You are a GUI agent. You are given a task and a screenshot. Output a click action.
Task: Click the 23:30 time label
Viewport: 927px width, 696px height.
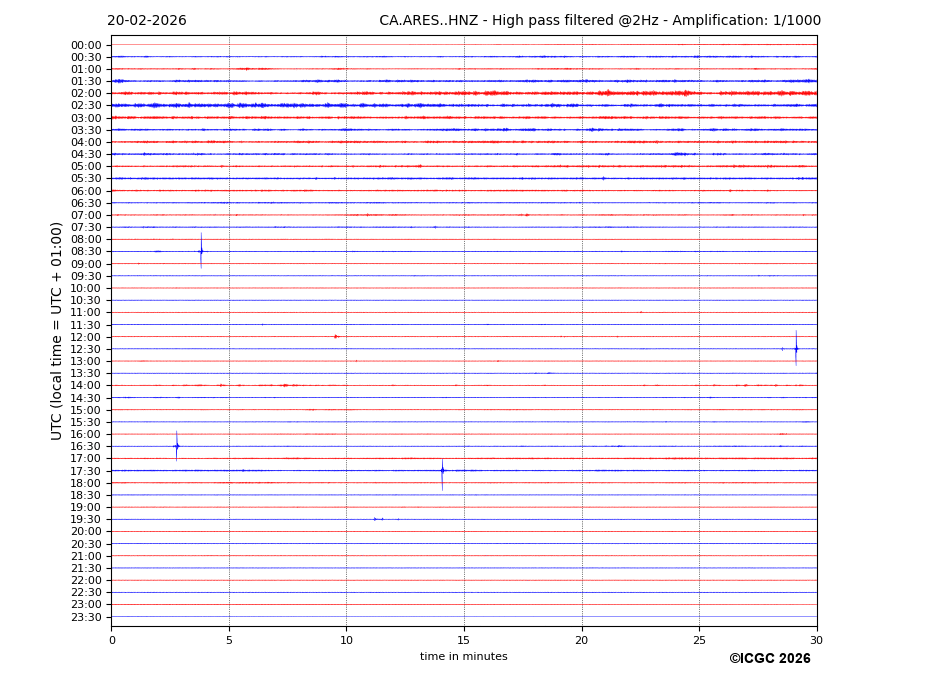(86, 617)
